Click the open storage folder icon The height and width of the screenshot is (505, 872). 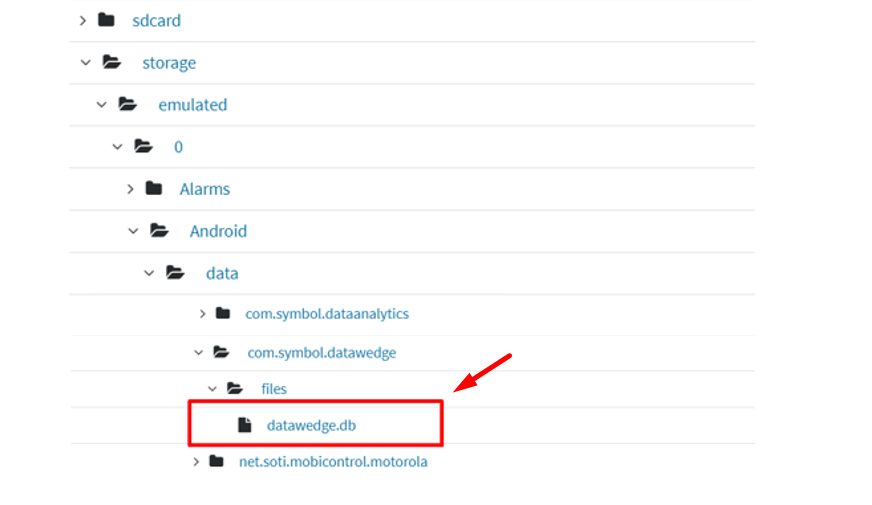[112, 62]
